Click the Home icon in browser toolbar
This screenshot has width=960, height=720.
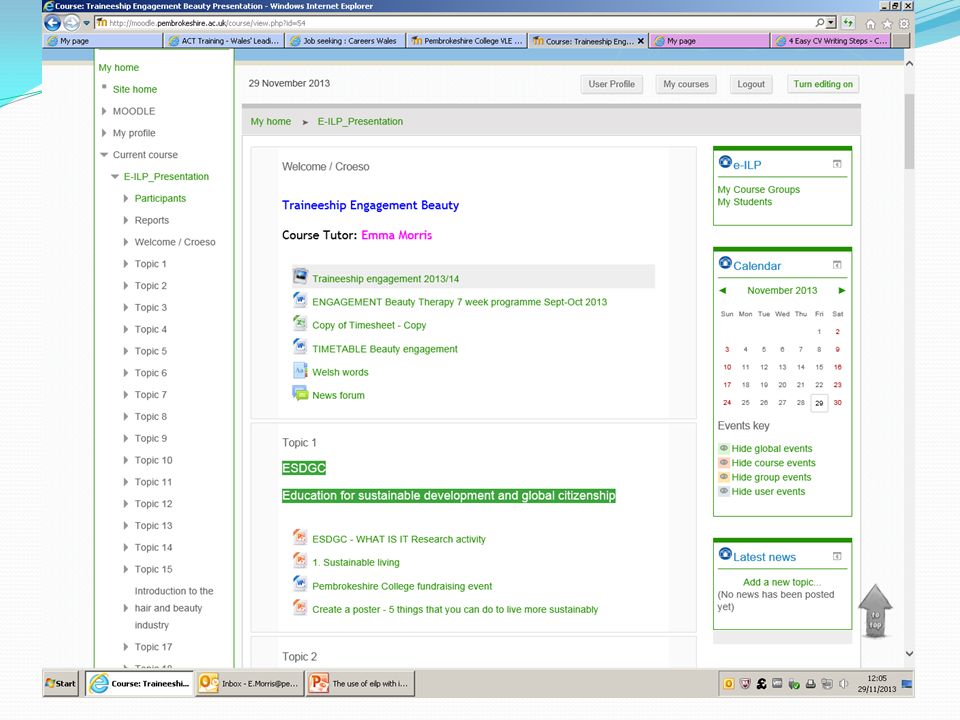[870, 24]
